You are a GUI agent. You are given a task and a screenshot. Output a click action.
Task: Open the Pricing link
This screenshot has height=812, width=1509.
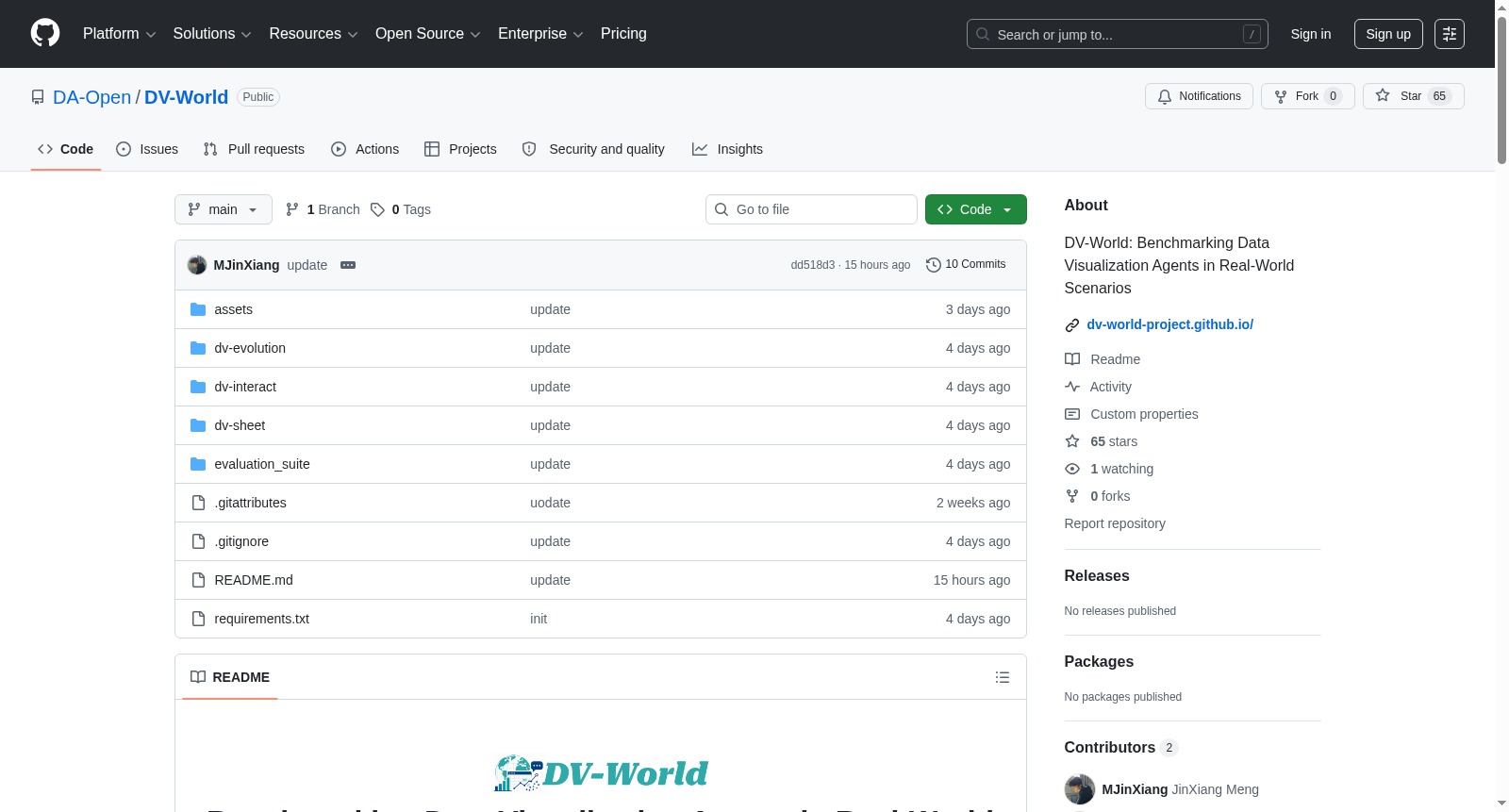(x=623, y=34)
